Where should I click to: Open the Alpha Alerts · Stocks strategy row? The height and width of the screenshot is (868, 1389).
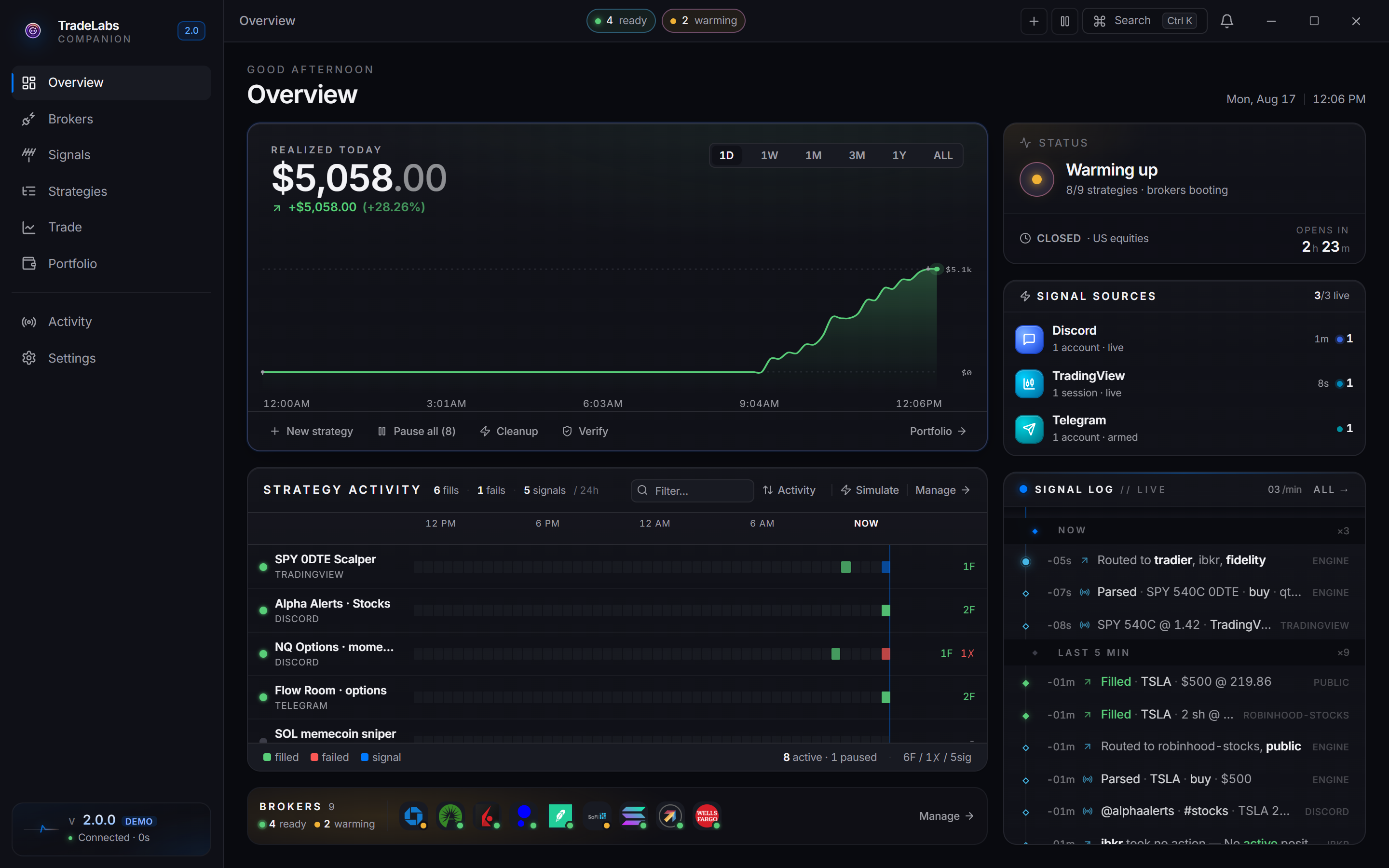tap(617, 610)
